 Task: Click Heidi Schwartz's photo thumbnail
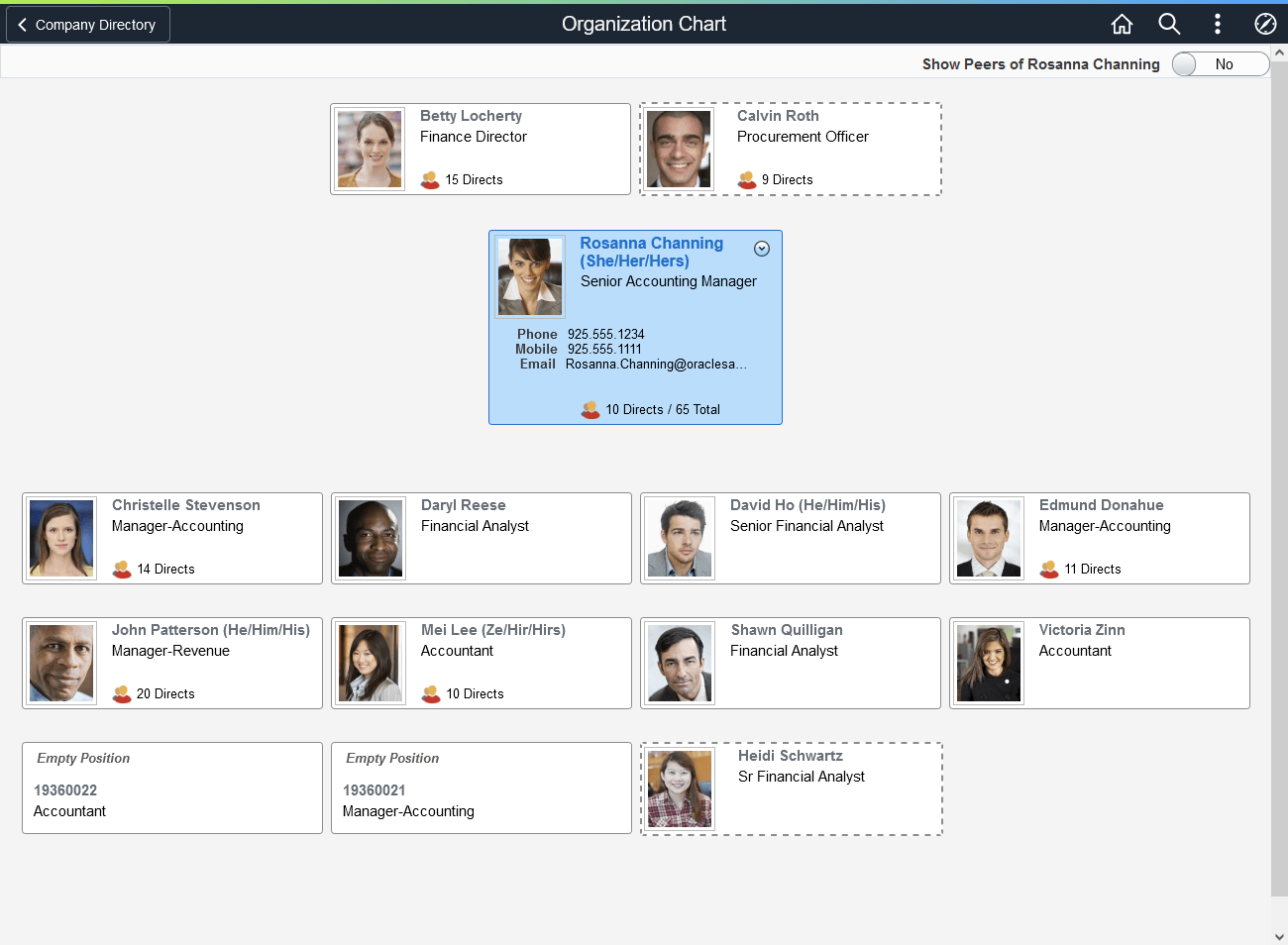coord(680,788)
